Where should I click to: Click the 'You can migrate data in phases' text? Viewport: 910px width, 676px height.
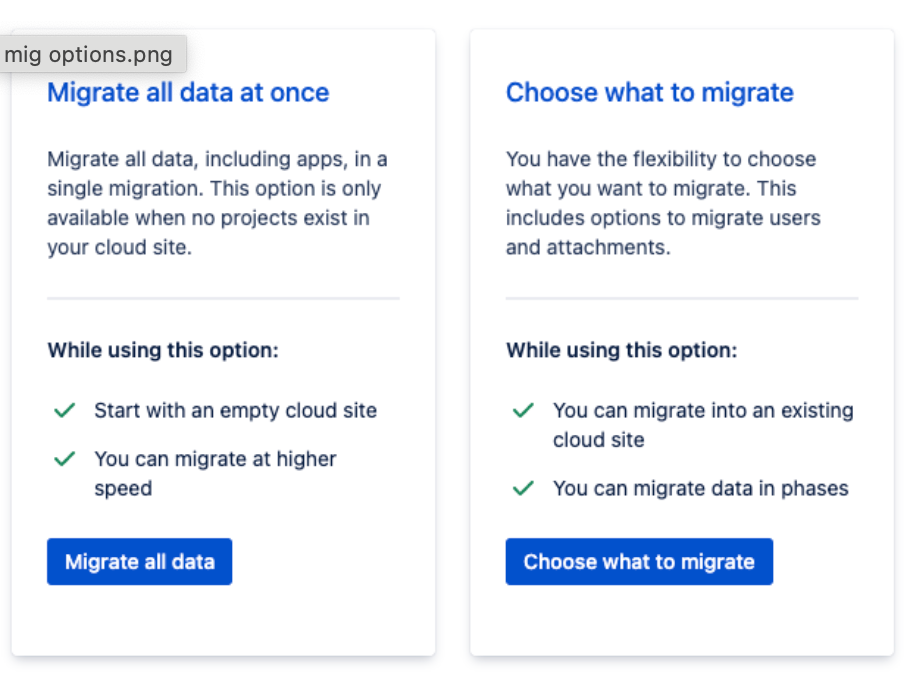coord(700,488)
